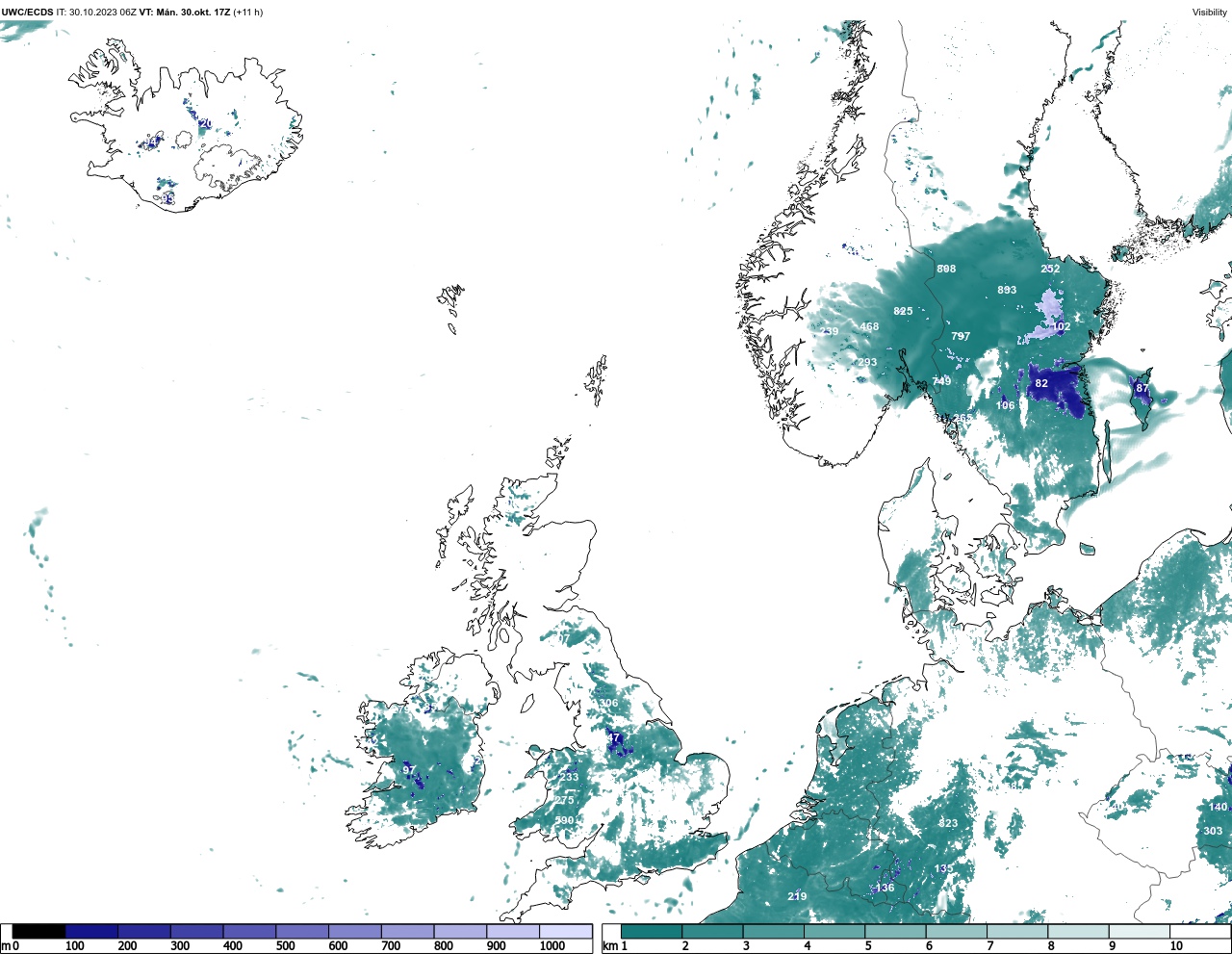
Task: Click the '1000' tick label on metres legend
Action: [552, 946]
